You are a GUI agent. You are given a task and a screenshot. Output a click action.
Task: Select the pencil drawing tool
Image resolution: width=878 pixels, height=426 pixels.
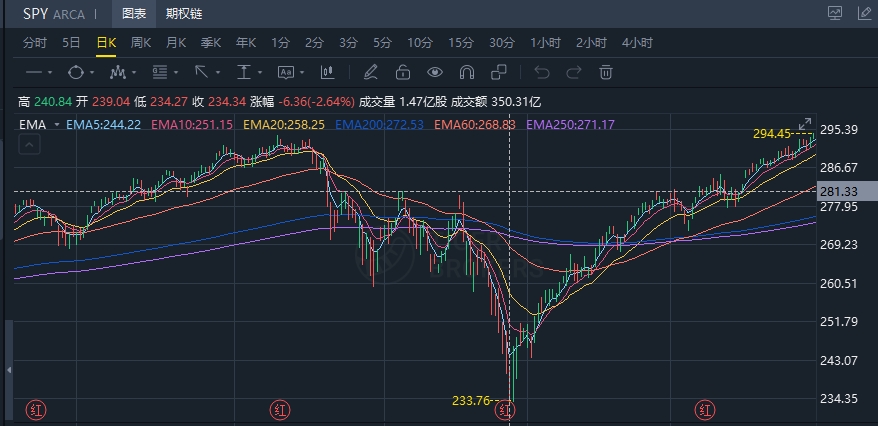(371, 72)
